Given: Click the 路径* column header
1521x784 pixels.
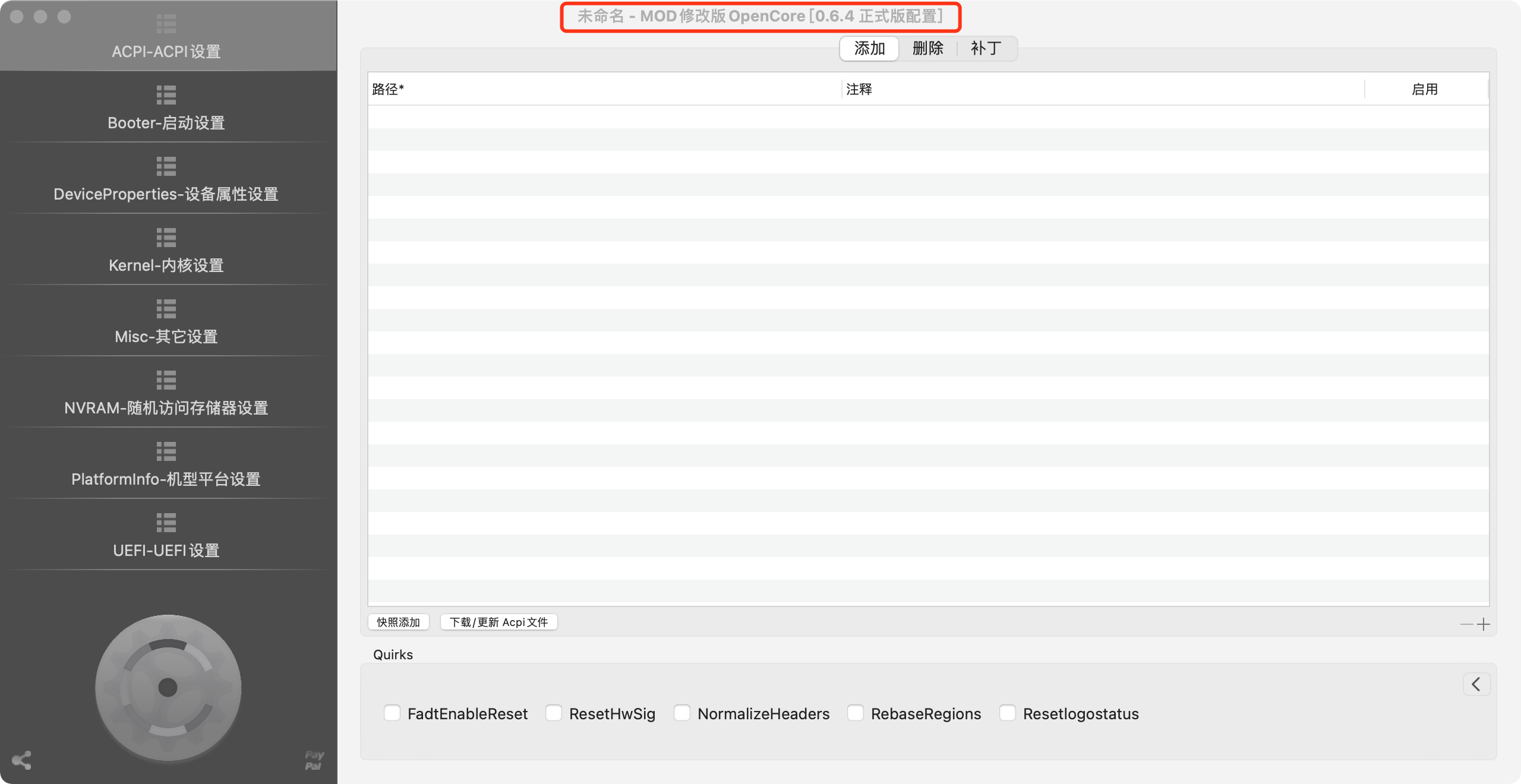Looking at the screenshot, I should pyautogui.click(x=604, y=89).
